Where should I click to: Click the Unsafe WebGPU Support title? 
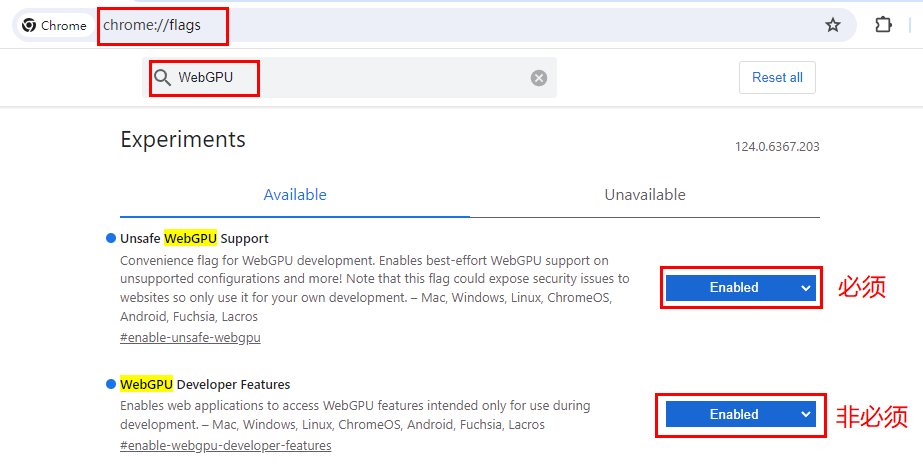(194, 238)
